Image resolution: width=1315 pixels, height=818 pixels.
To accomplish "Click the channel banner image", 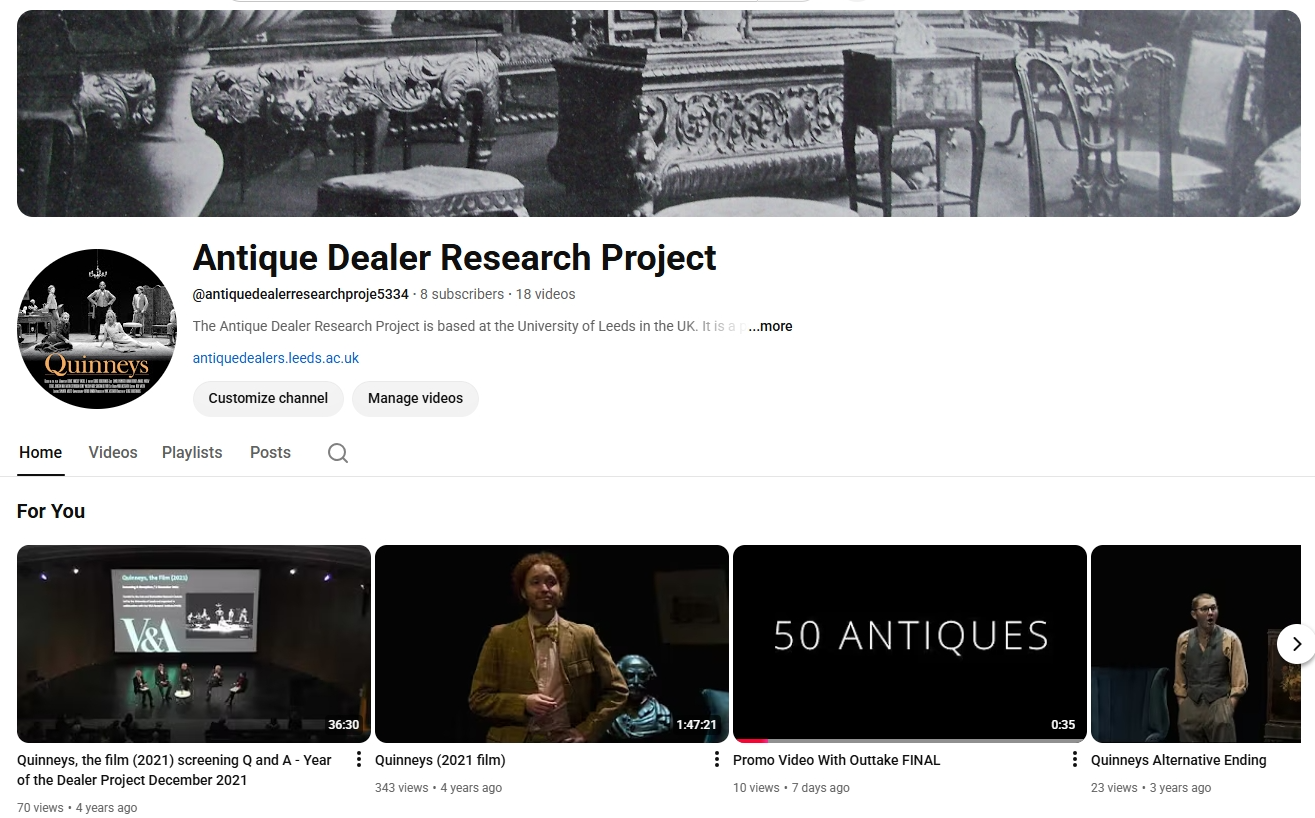I will (659, 113).
